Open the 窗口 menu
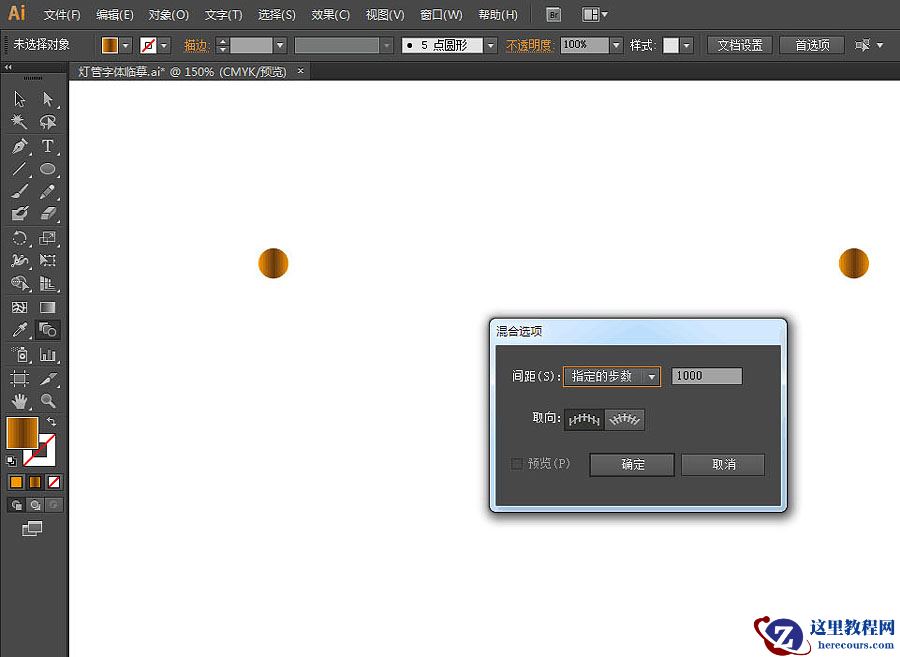The height and width of the screenshot is (657, 900). (x=440, y=14)
